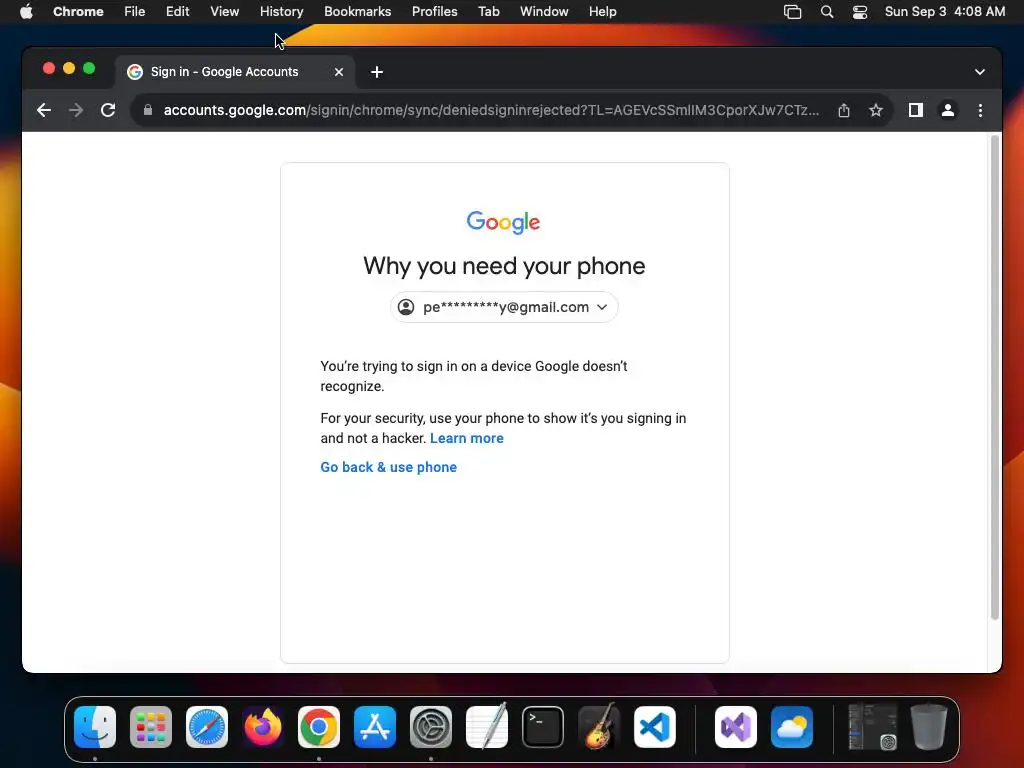Click the forward navigation arrow
1024x768 pixels.
coord(76,110)
